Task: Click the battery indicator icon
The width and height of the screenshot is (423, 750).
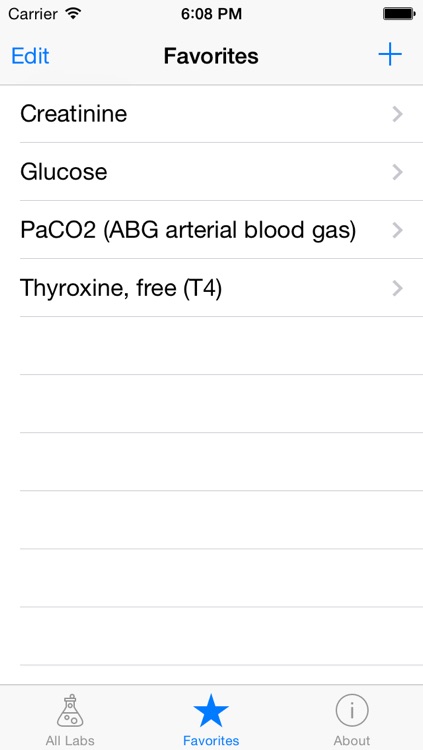Action: tap(398, 14)
